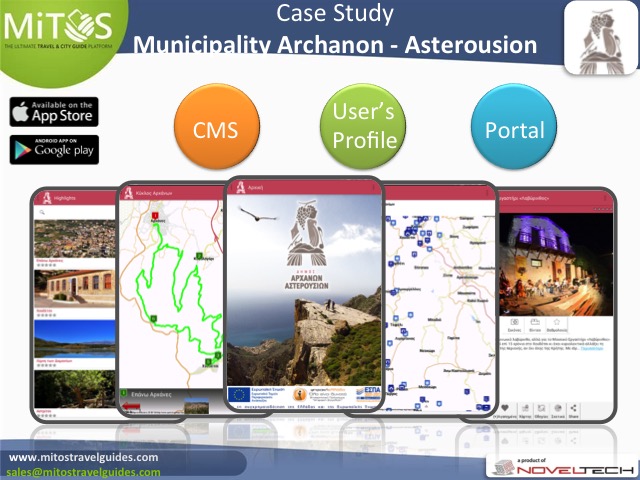Tap the blue 'read more' link in the description
This screenshot has height=480, width=640.
(x=591, y=349)
